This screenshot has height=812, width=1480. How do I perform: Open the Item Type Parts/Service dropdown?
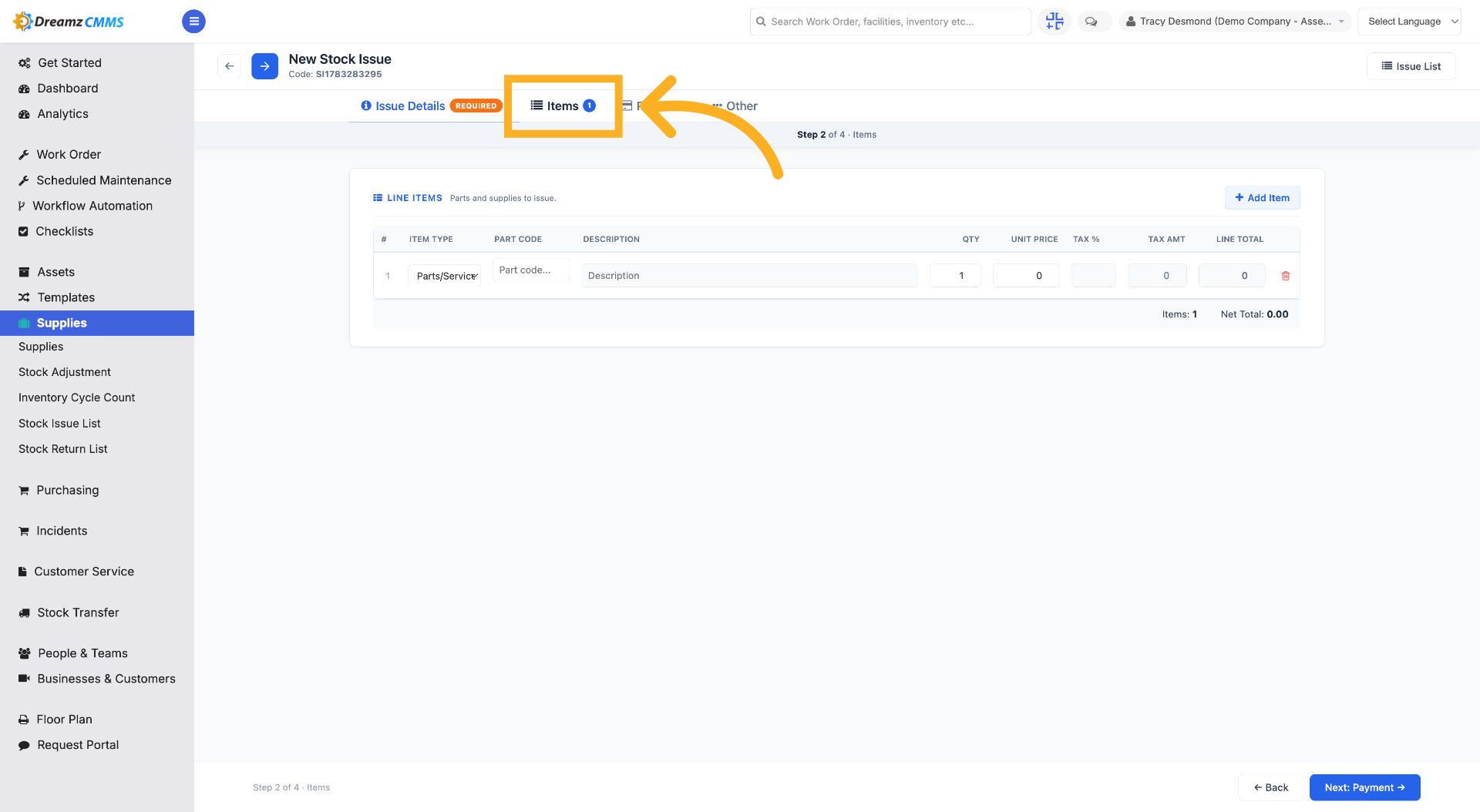(x=445, y=276)
